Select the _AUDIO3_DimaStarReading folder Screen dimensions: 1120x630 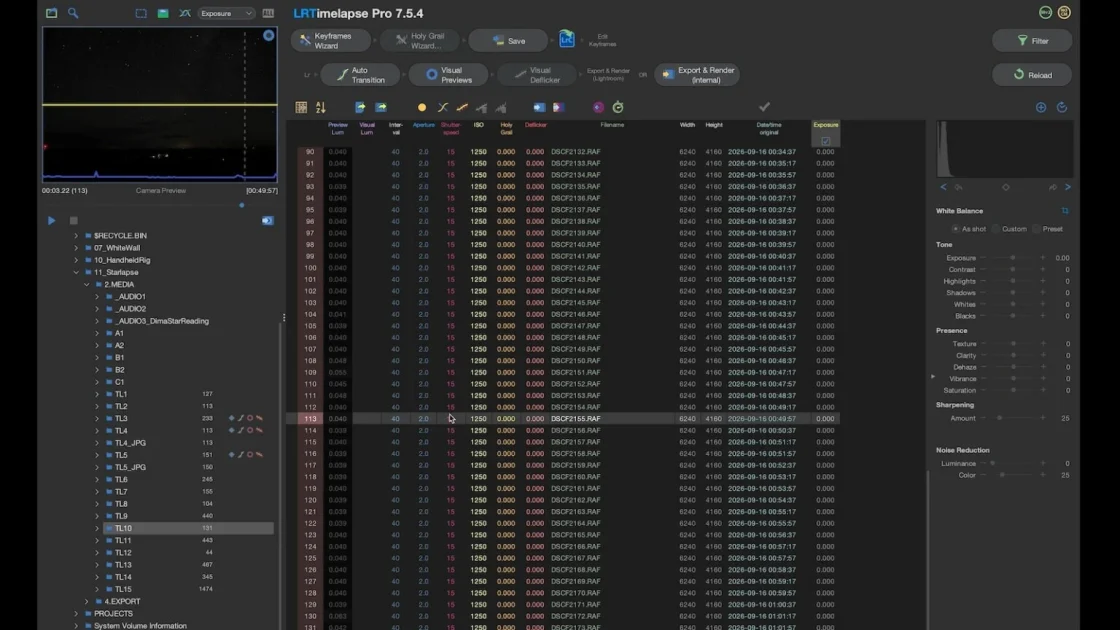coord(161,321)
